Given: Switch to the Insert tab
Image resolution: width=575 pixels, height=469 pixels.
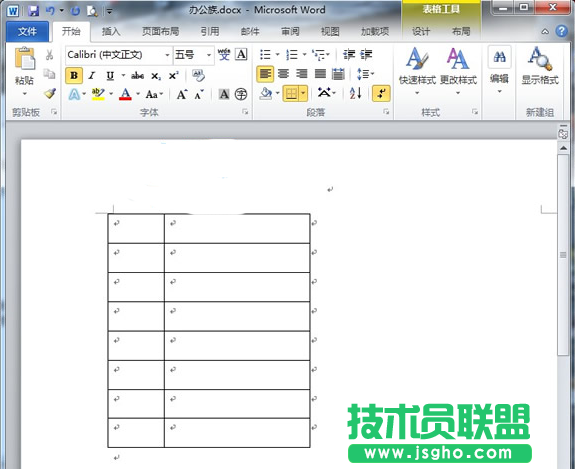Looking at the screenshot, I should 111,32.
